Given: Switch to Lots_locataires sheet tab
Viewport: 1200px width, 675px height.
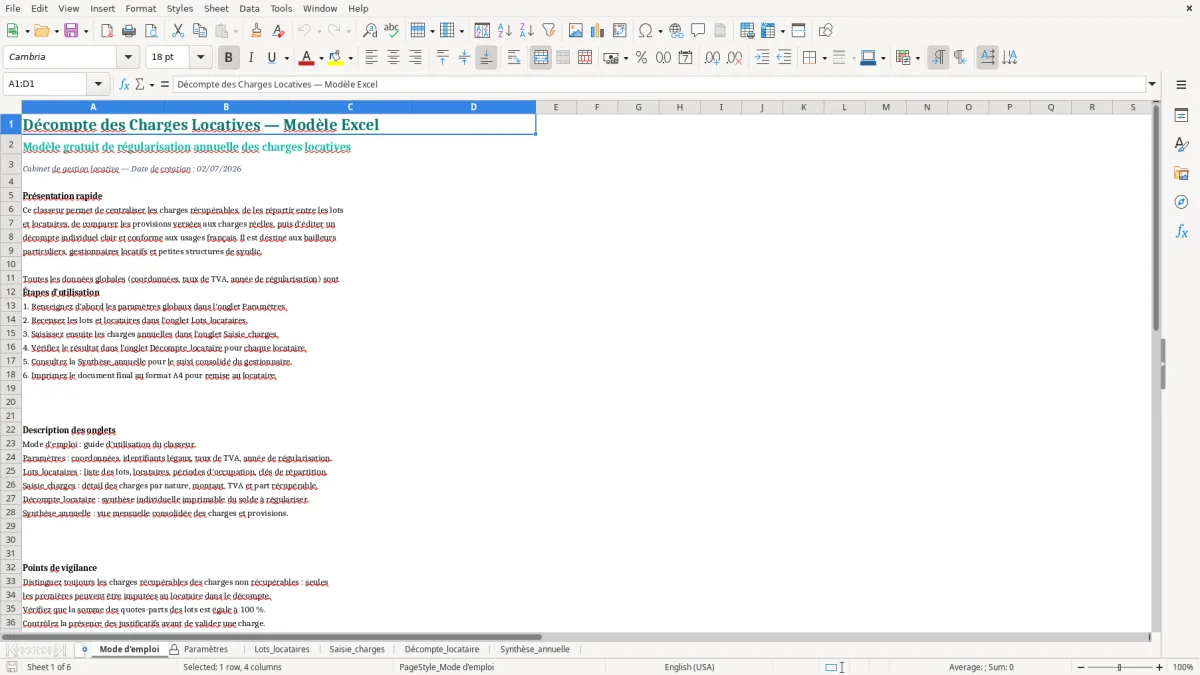Looking at the screenshot, I should (282, 649).
